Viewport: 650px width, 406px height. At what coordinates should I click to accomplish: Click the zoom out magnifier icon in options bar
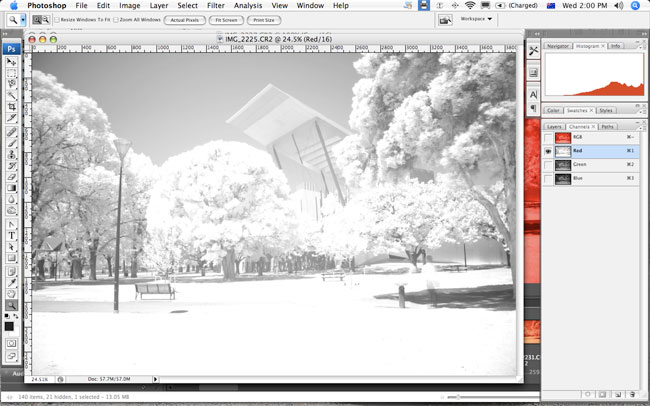tap(46, 19)
